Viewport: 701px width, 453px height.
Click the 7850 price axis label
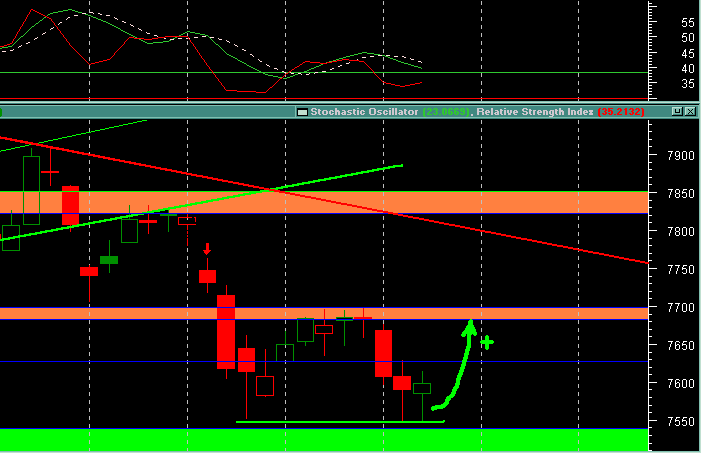pyautogui.click(x=680, y=194)
